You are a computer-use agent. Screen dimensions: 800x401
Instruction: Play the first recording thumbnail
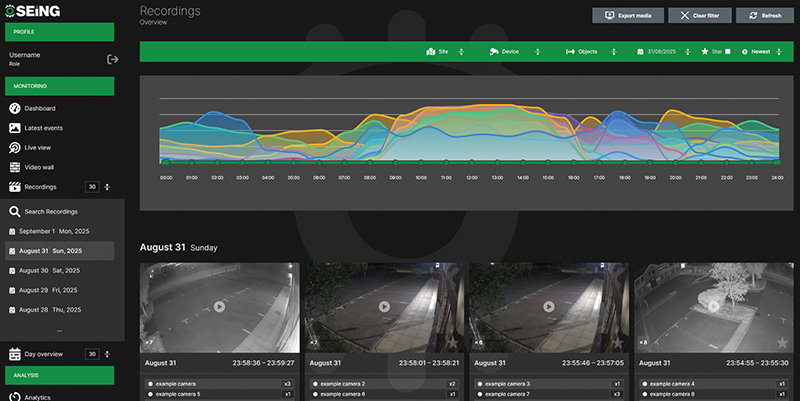220,306
